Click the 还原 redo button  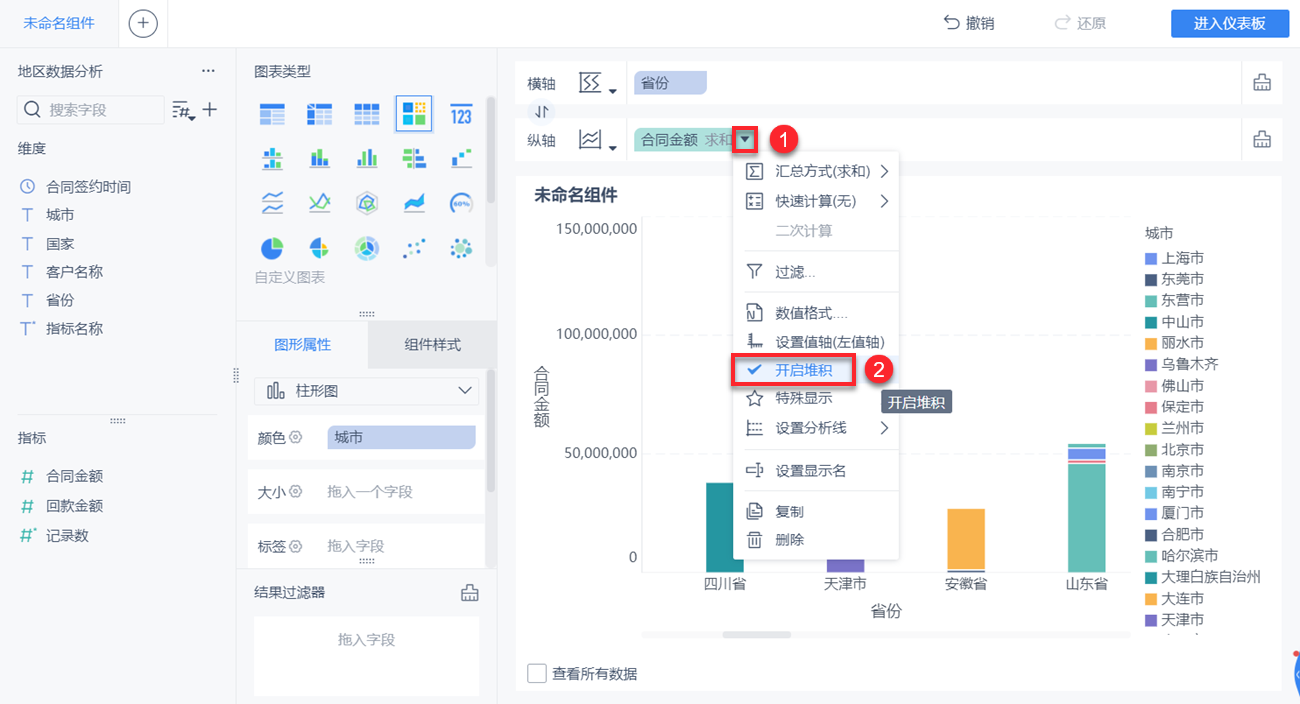pyautogui.click(x=1080, y=23)
